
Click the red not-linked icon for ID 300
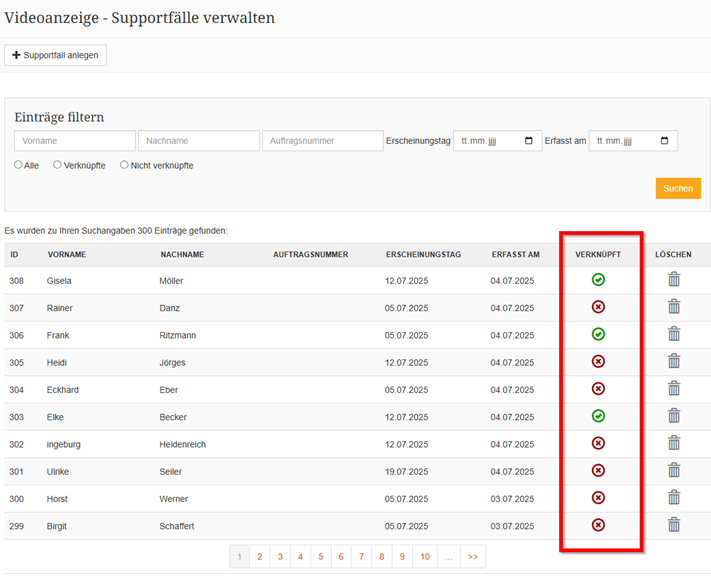(598, 497)
